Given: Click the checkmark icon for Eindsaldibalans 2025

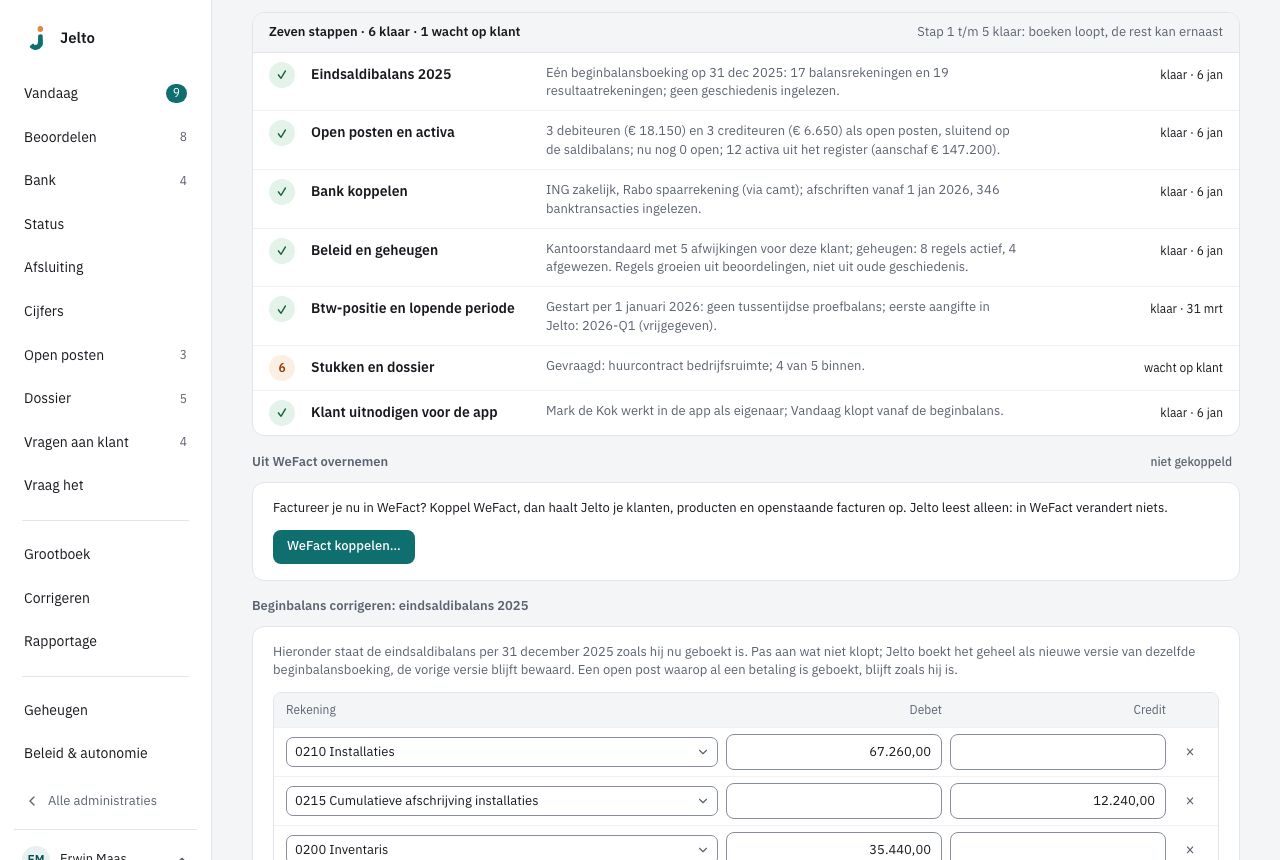Looking at the screenshot, I should (x=282, y=75).
